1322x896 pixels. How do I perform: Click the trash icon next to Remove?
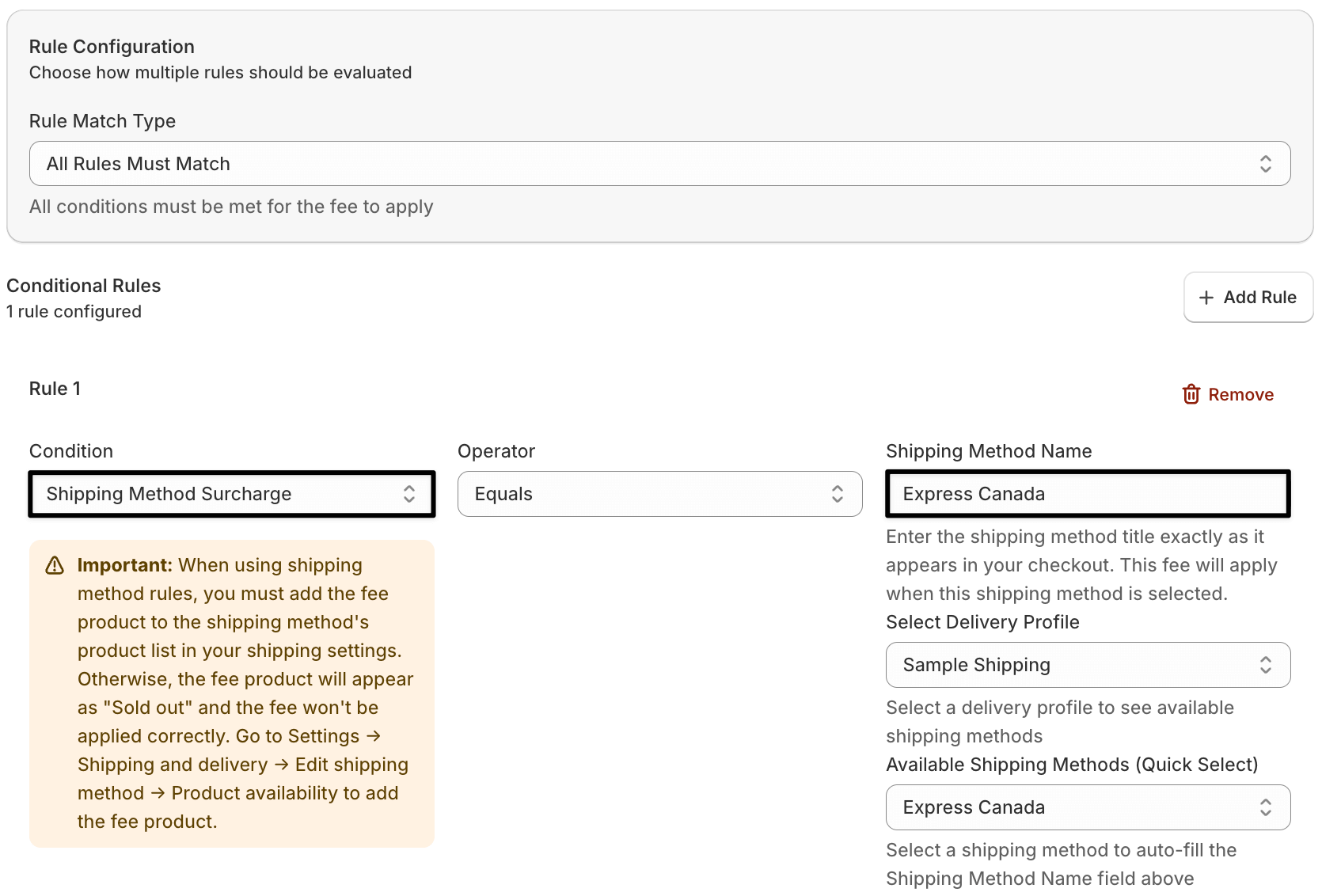pos(1192,393)
